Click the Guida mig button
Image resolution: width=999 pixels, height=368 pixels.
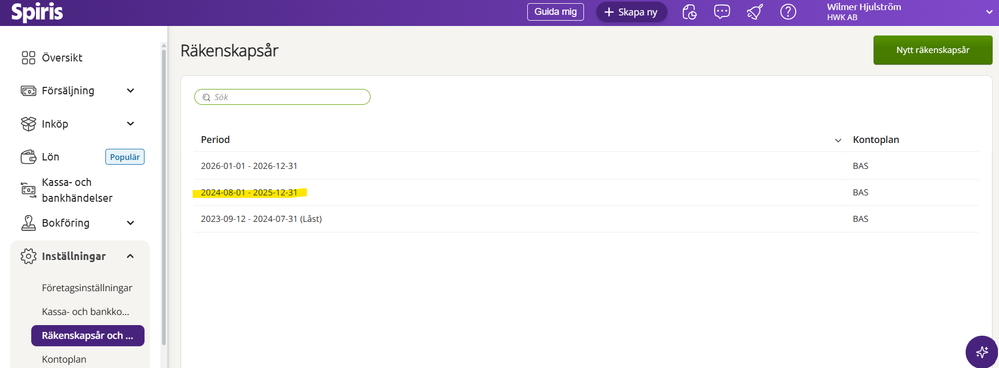coord(556,12)
